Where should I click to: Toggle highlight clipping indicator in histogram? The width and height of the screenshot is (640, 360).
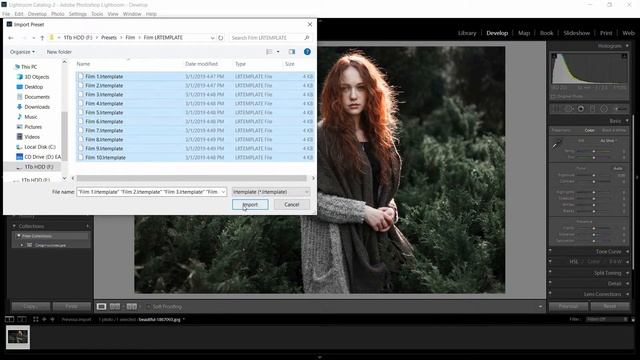(x=624, y=56)
